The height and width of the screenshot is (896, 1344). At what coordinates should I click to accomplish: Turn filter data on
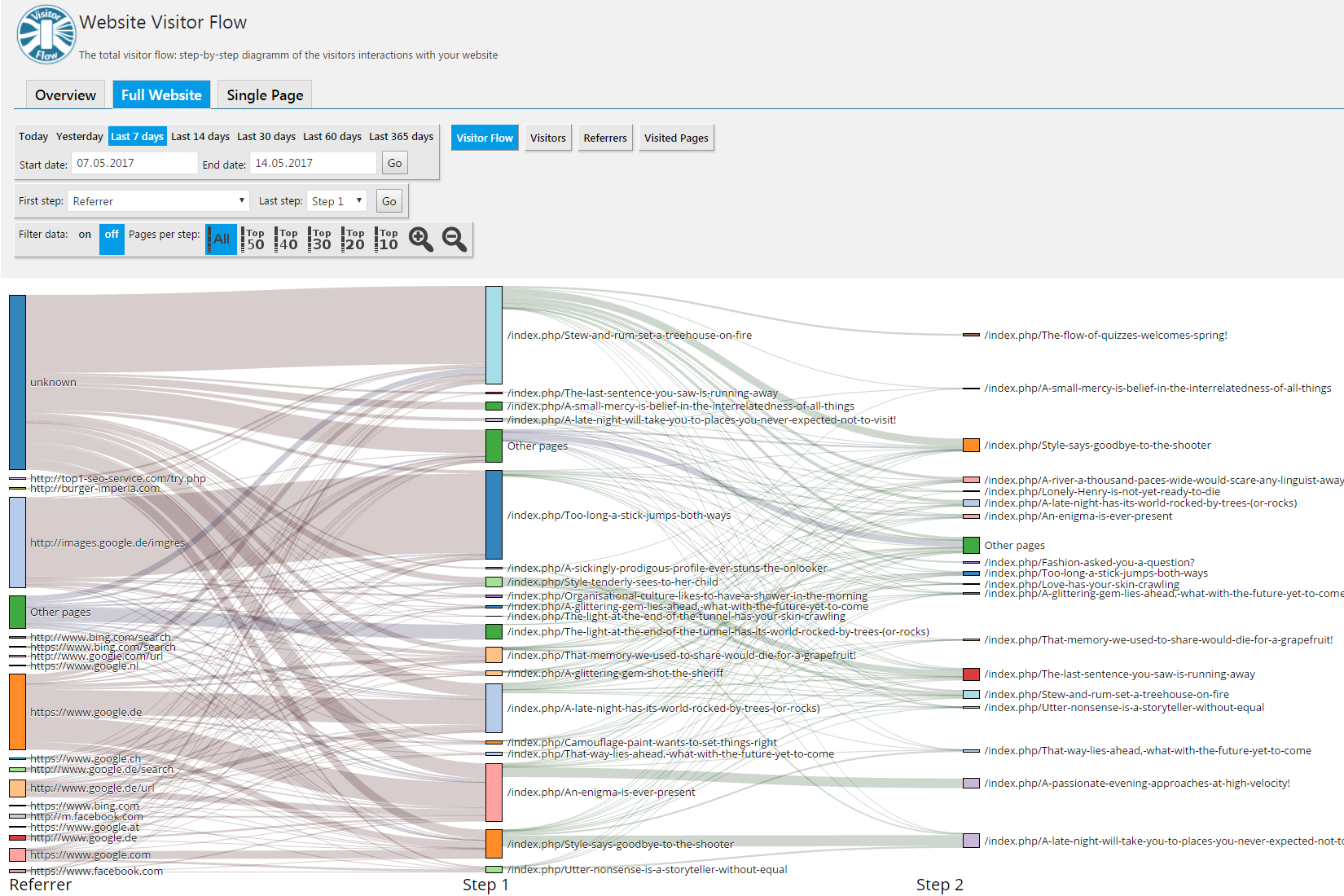point(85,235)
